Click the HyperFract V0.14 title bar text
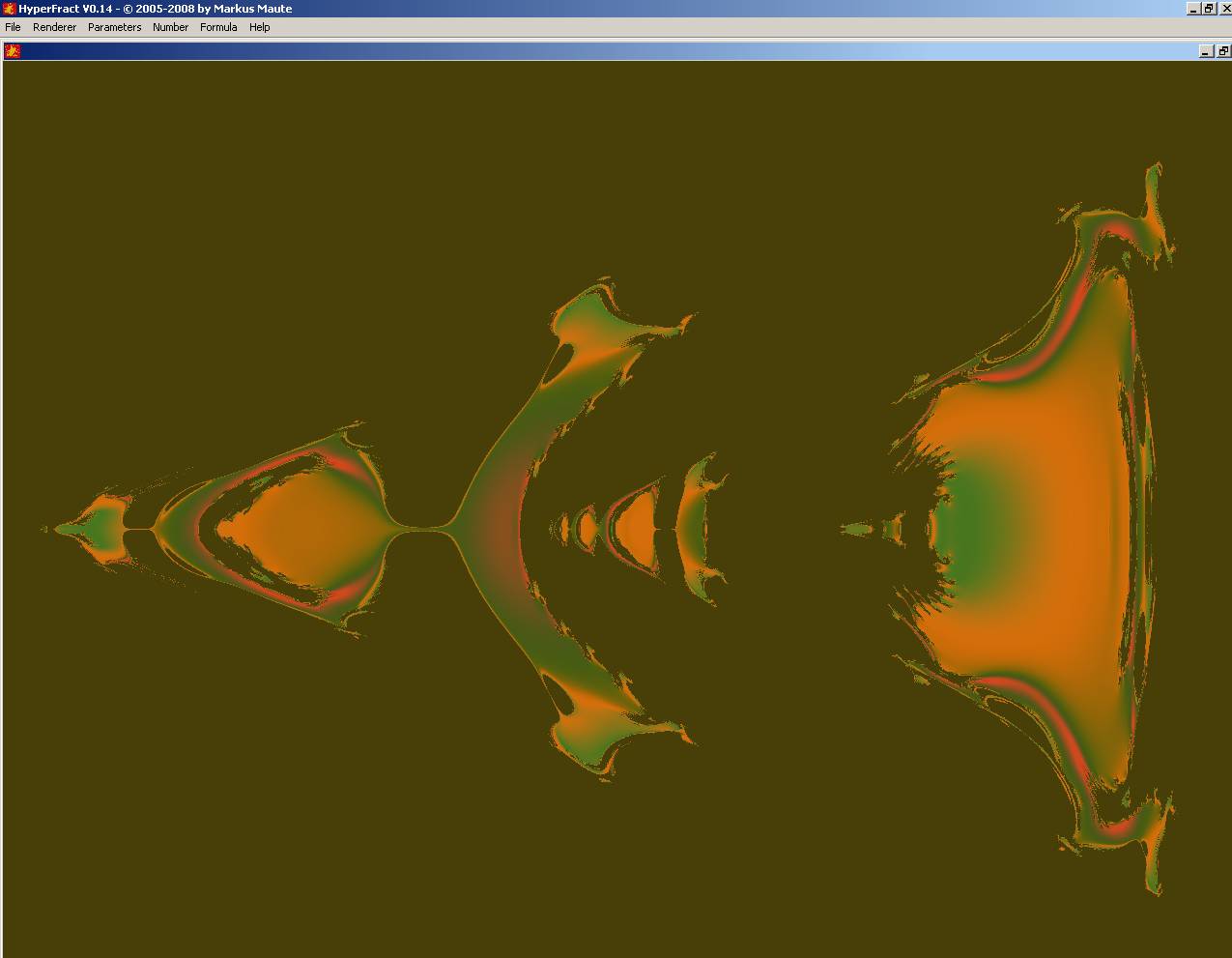The image size is (1232, 958). [x=155, y=9]
